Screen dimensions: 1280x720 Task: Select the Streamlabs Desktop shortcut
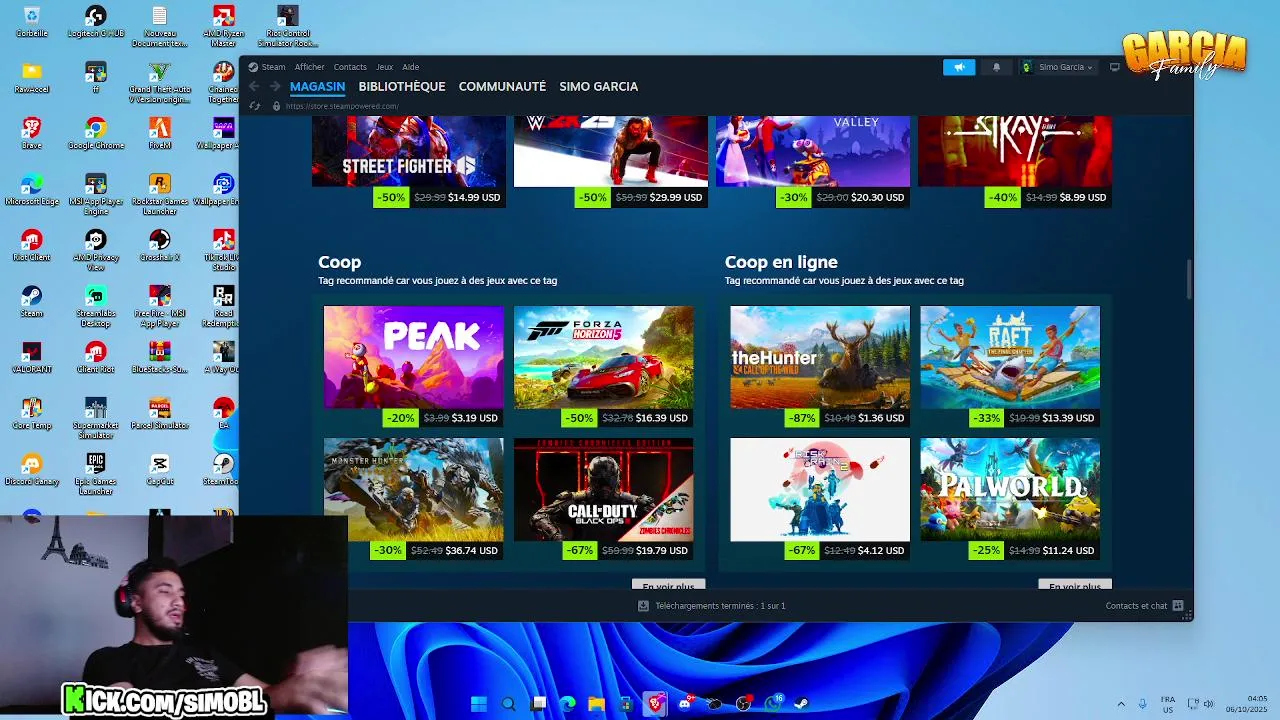[96, 306]
